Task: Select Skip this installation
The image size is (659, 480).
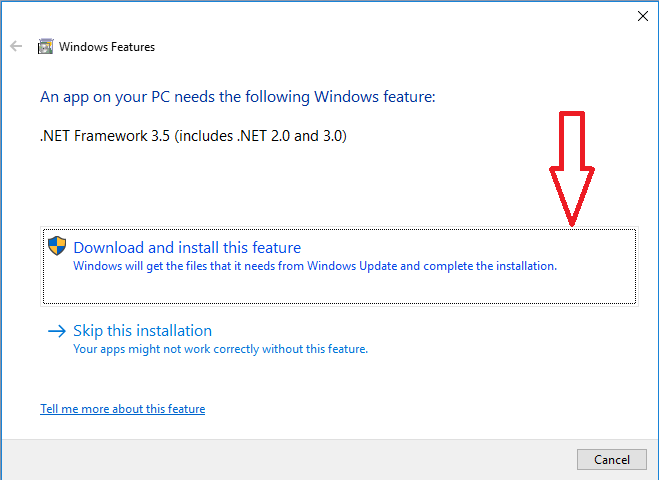Action: pyautogui.click(x=142, y=331)
